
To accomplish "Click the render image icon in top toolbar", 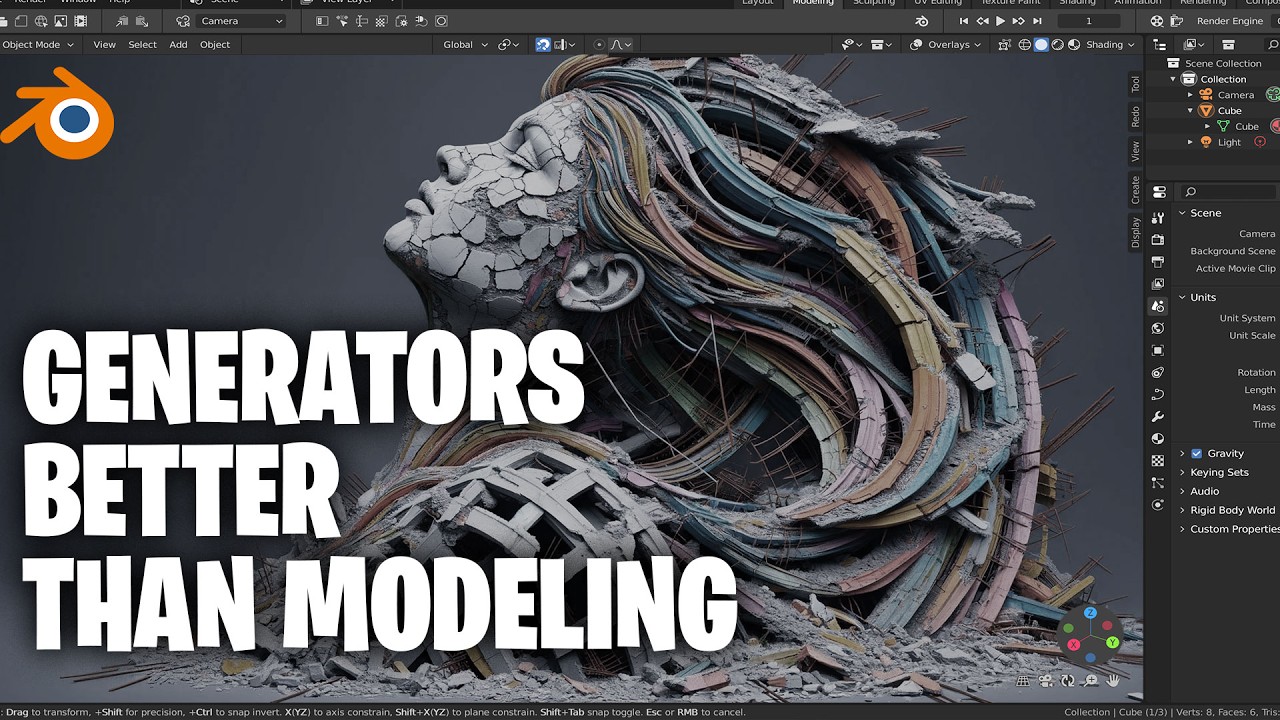I will tap(61, 21).
